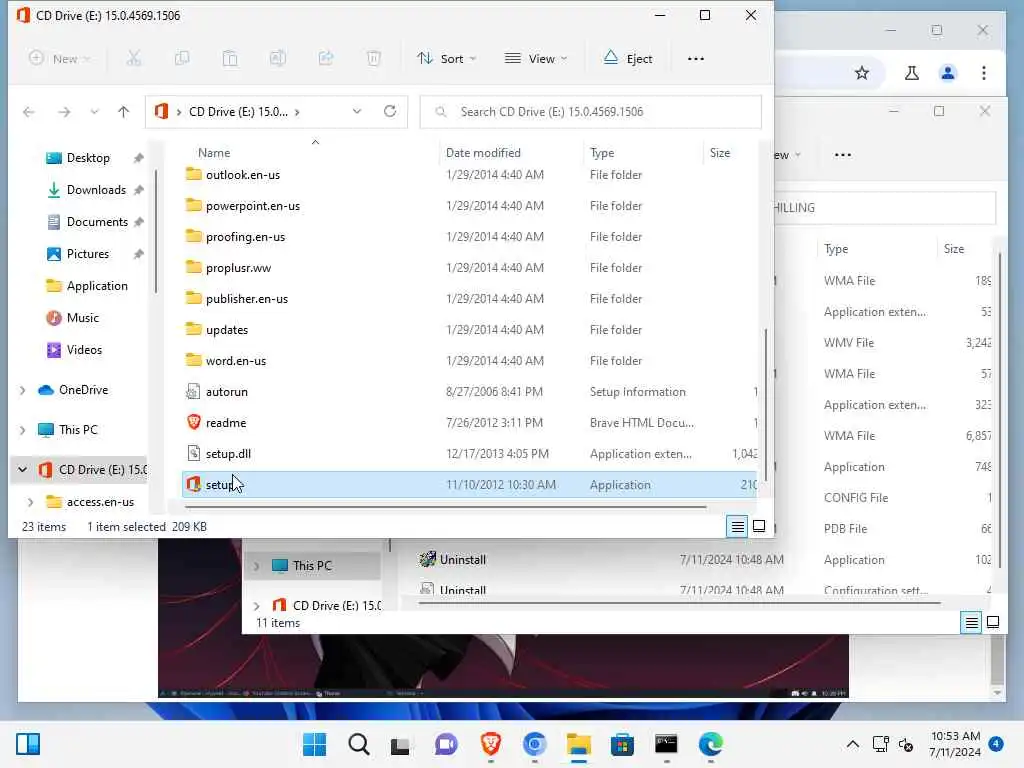The height and width of the screenshot is (768, 1024).
Task: Click the Eject button
Action: coord(628,59)
